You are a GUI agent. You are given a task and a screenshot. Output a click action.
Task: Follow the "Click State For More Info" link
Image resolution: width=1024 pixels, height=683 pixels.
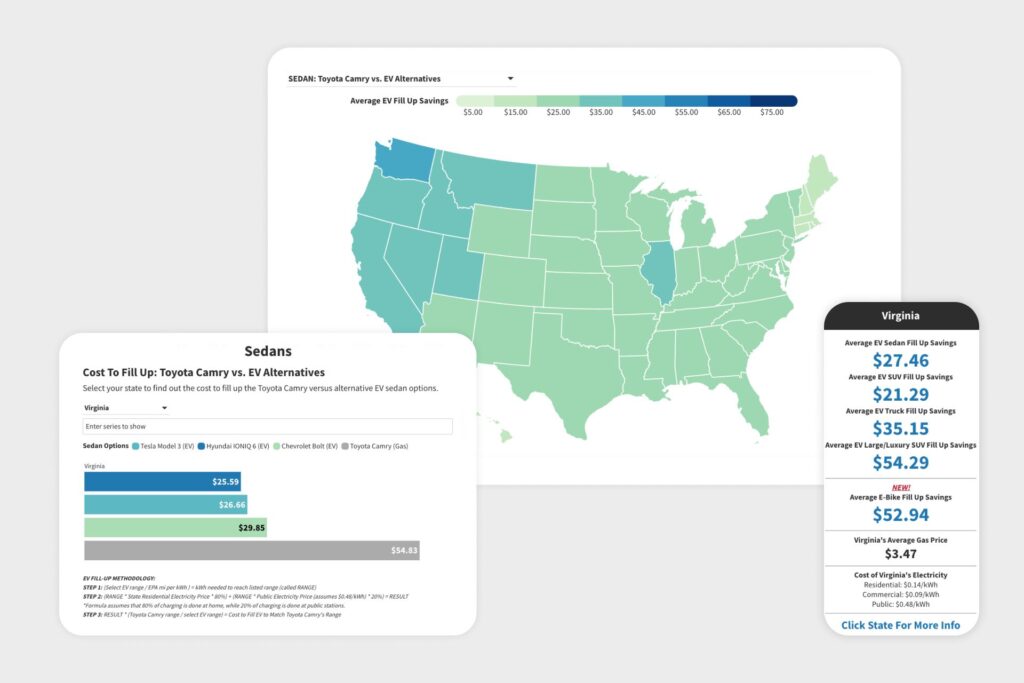(900, 625)
